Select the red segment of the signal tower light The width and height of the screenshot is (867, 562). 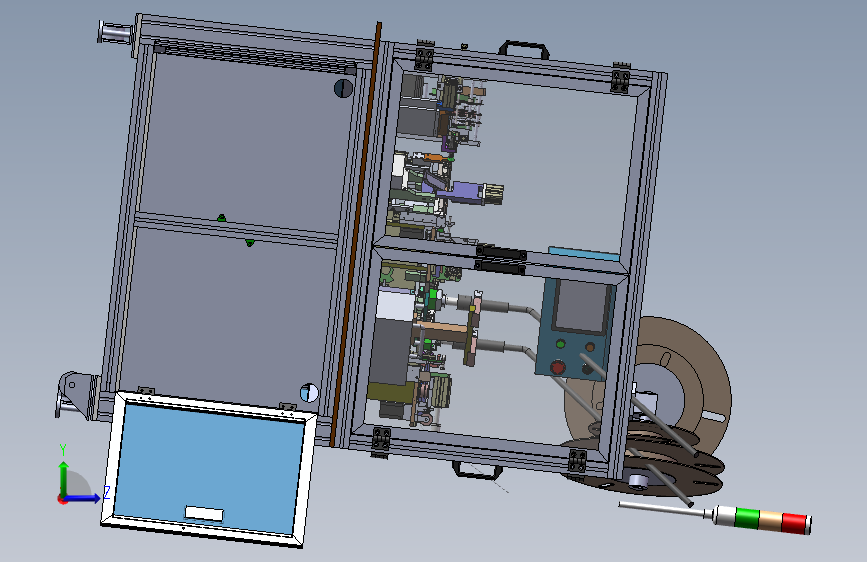[x=795, y=523]
